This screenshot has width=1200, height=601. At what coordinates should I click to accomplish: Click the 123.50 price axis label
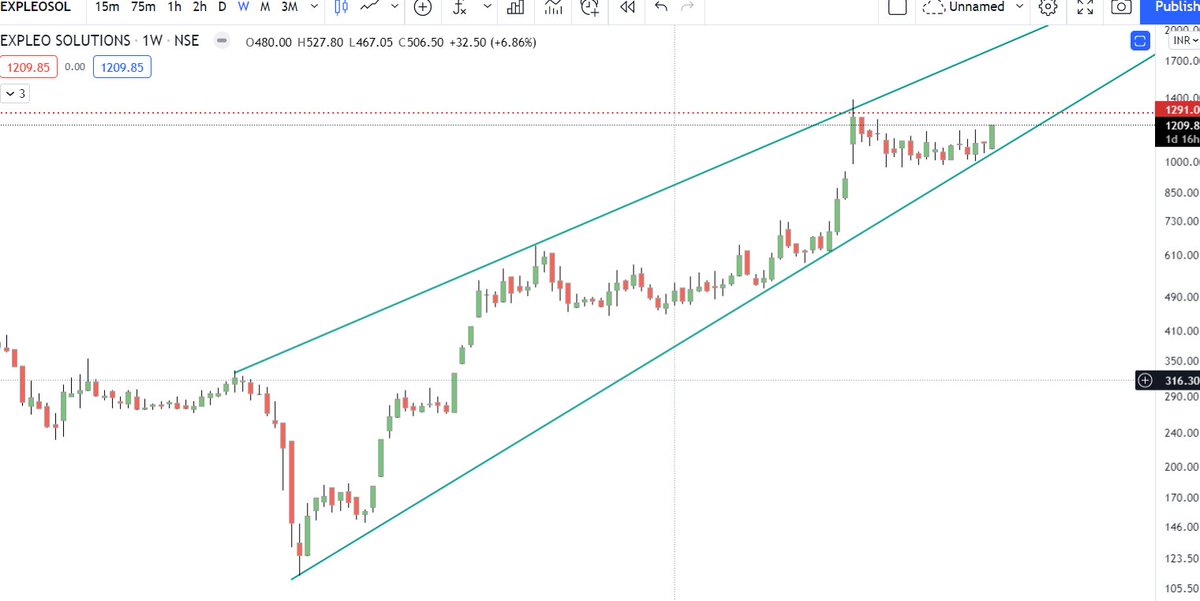point(1182,558)
